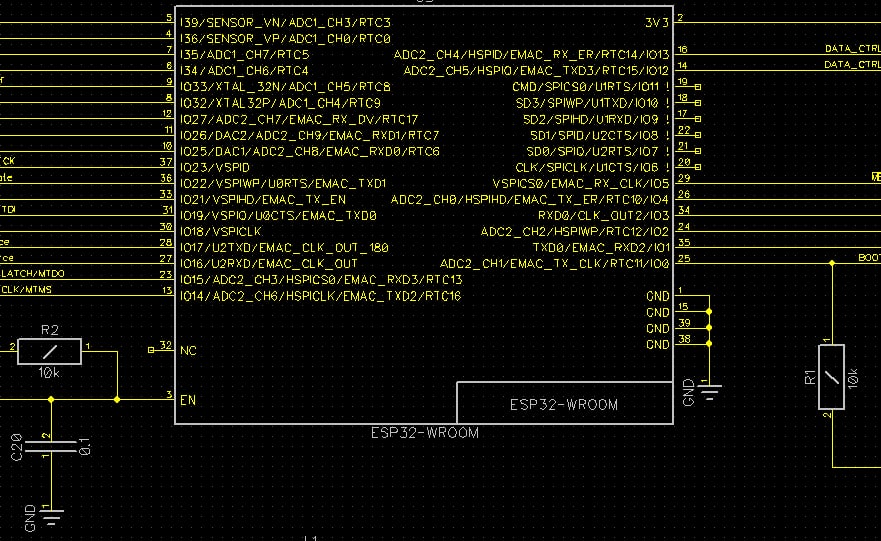Screen dimensions: 881x541
Task: Select the ADC2_CH1/EMAC_TX_CLK IO0 pin label
Action: pos(555,263)
